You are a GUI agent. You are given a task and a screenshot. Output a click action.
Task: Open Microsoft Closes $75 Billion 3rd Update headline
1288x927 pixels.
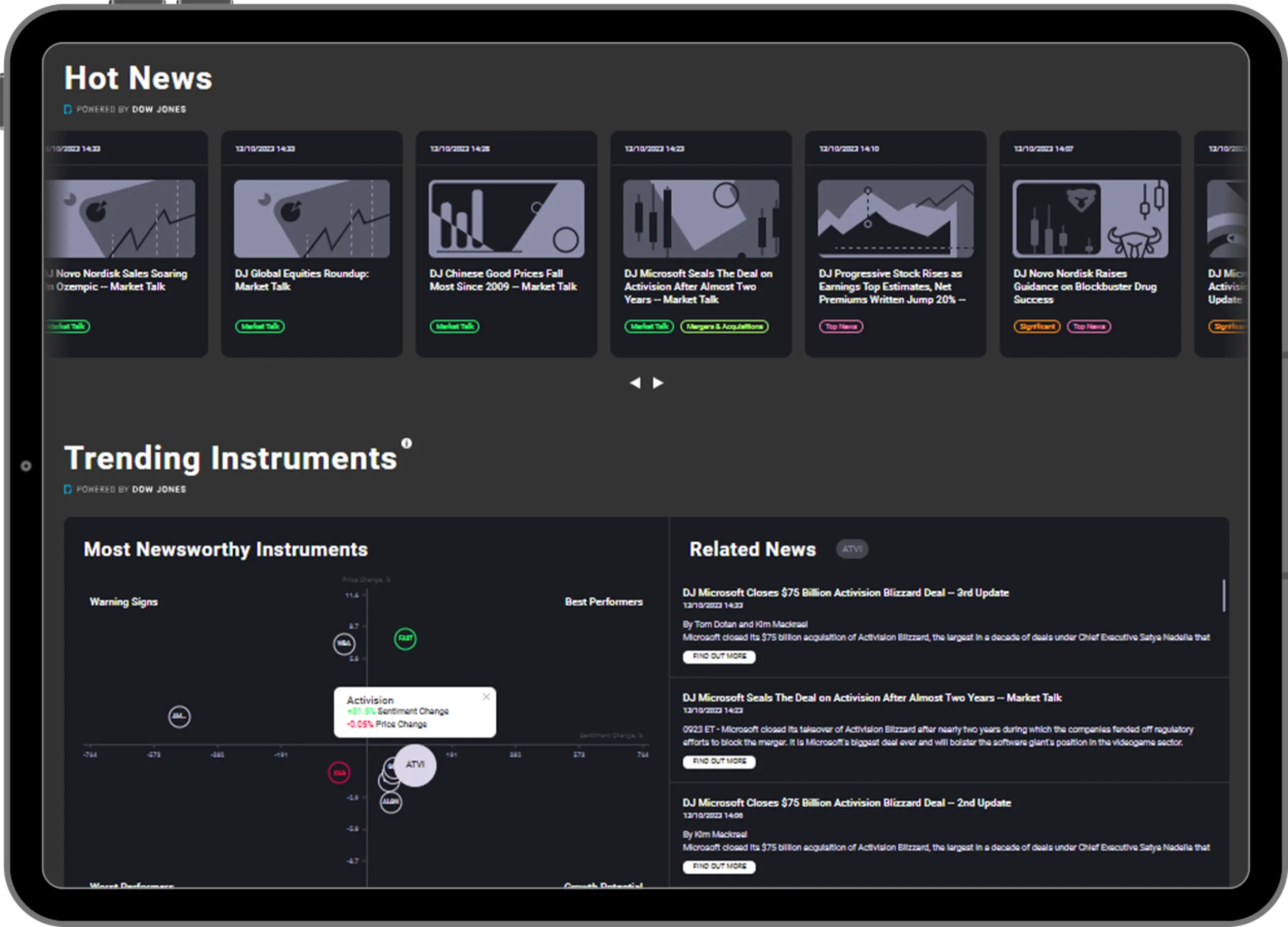[845, 593]
